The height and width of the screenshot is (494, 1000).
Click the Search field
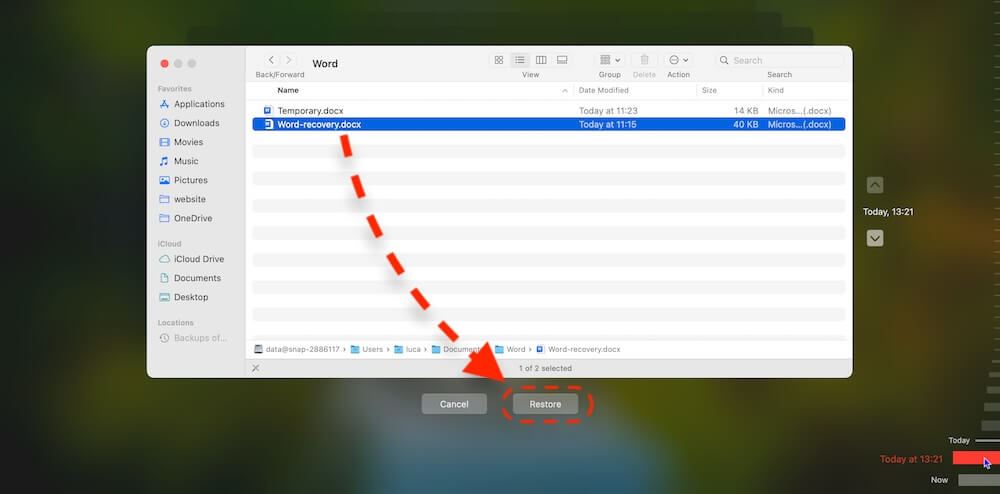779,61
